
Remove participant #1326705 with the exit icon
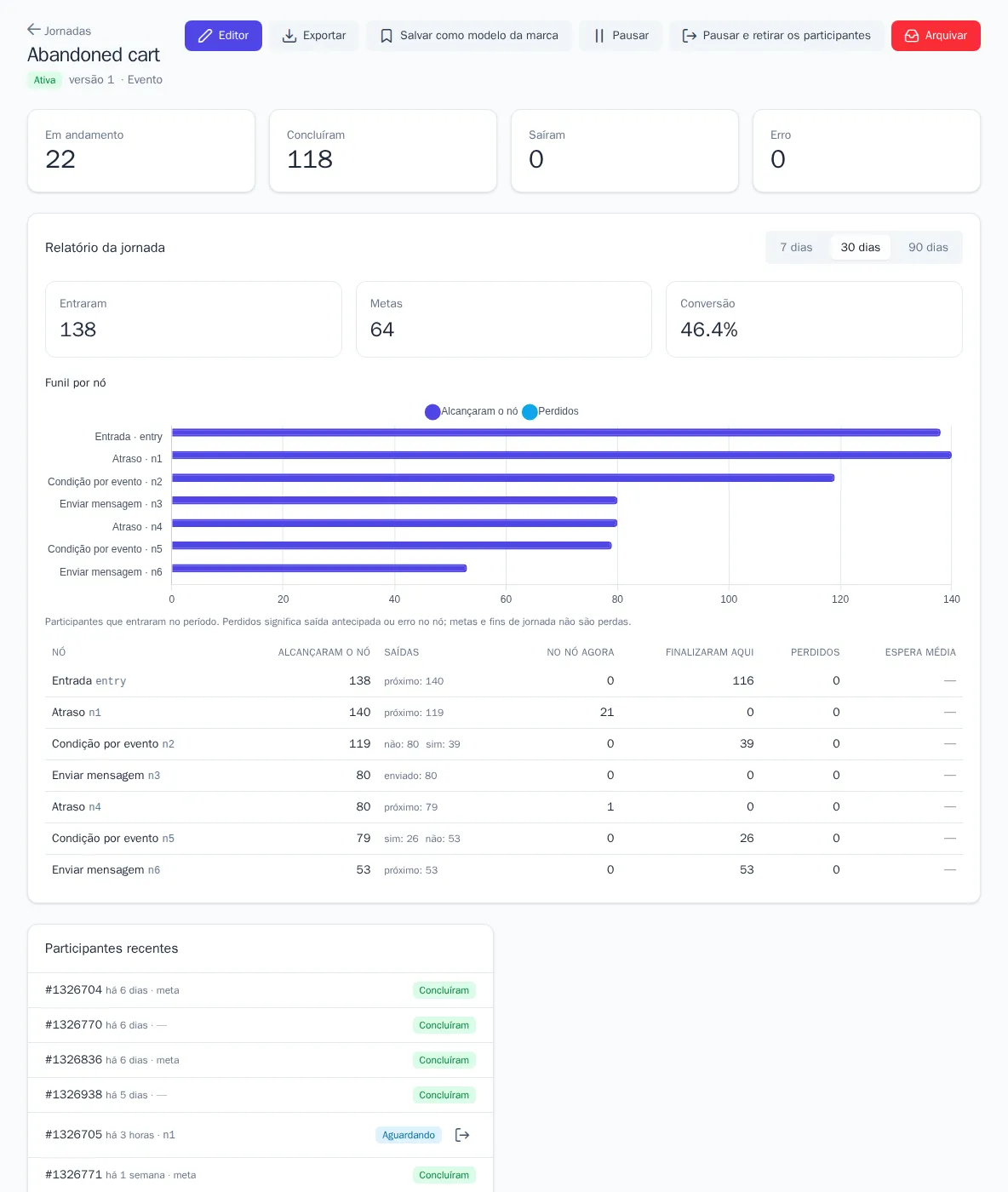(x=462, y=1135)
